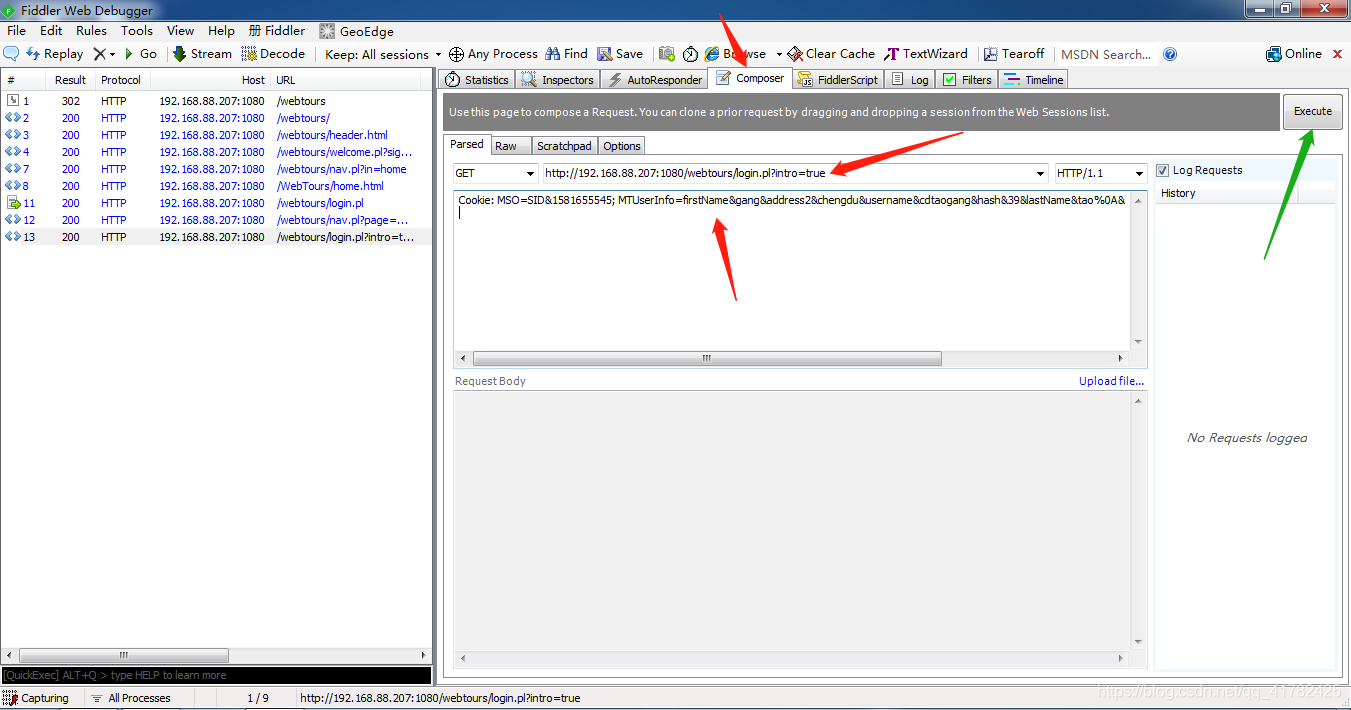Click the comment bubble toolbar icon
The image size is (1351, 710).
pyautogui.click(x=12, y=54)
